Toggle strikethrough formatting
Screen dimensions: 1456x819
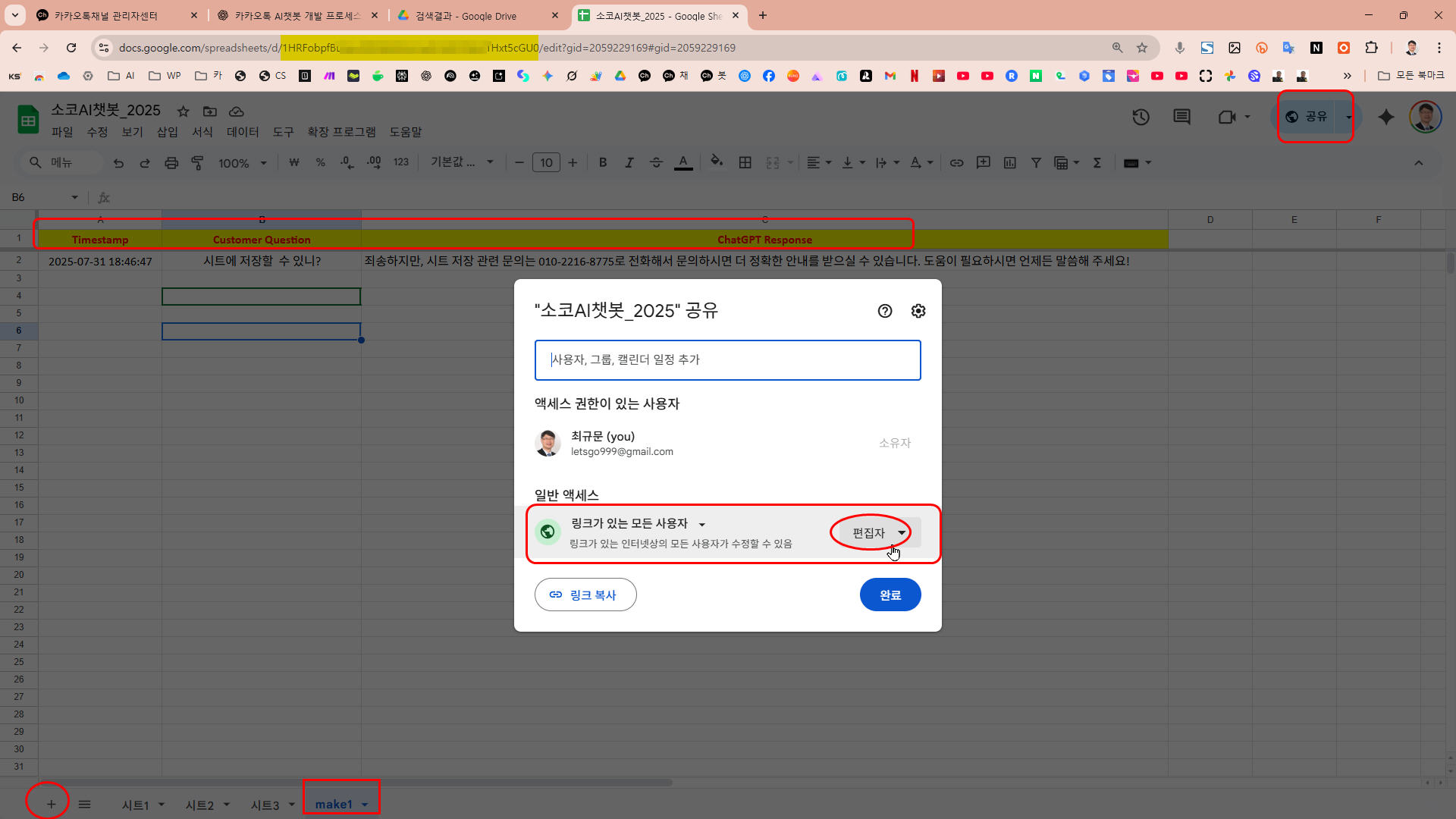point(656,162)
